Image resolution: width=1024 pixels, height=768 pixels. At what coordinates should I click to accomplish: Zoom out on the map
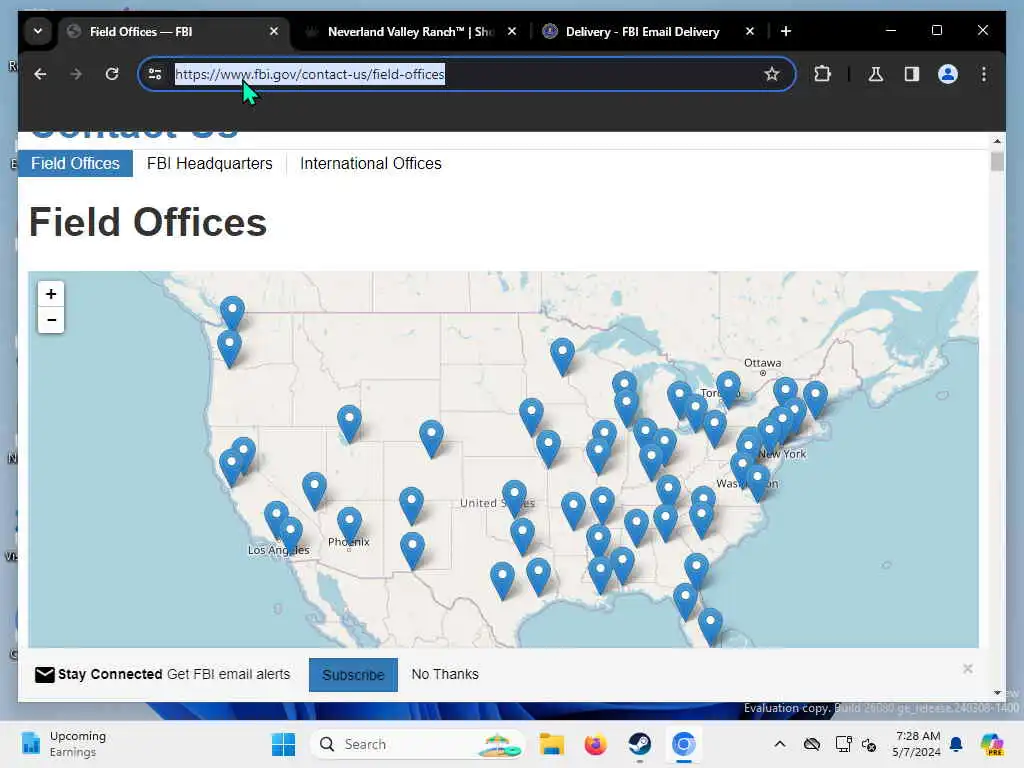pos(51,320)
